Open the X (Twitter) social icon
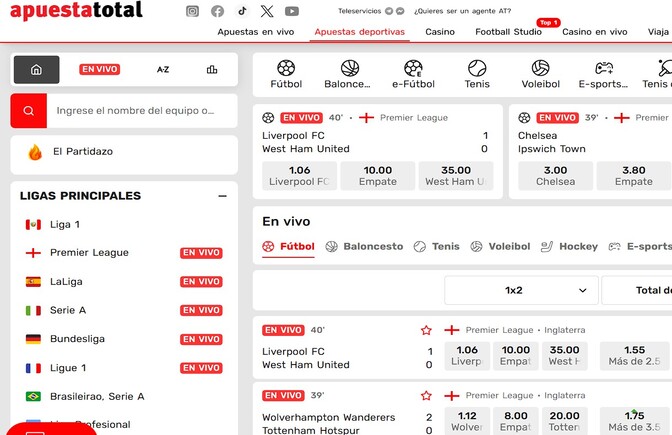This screenshot has height=435, width=672. coord(267,11)
